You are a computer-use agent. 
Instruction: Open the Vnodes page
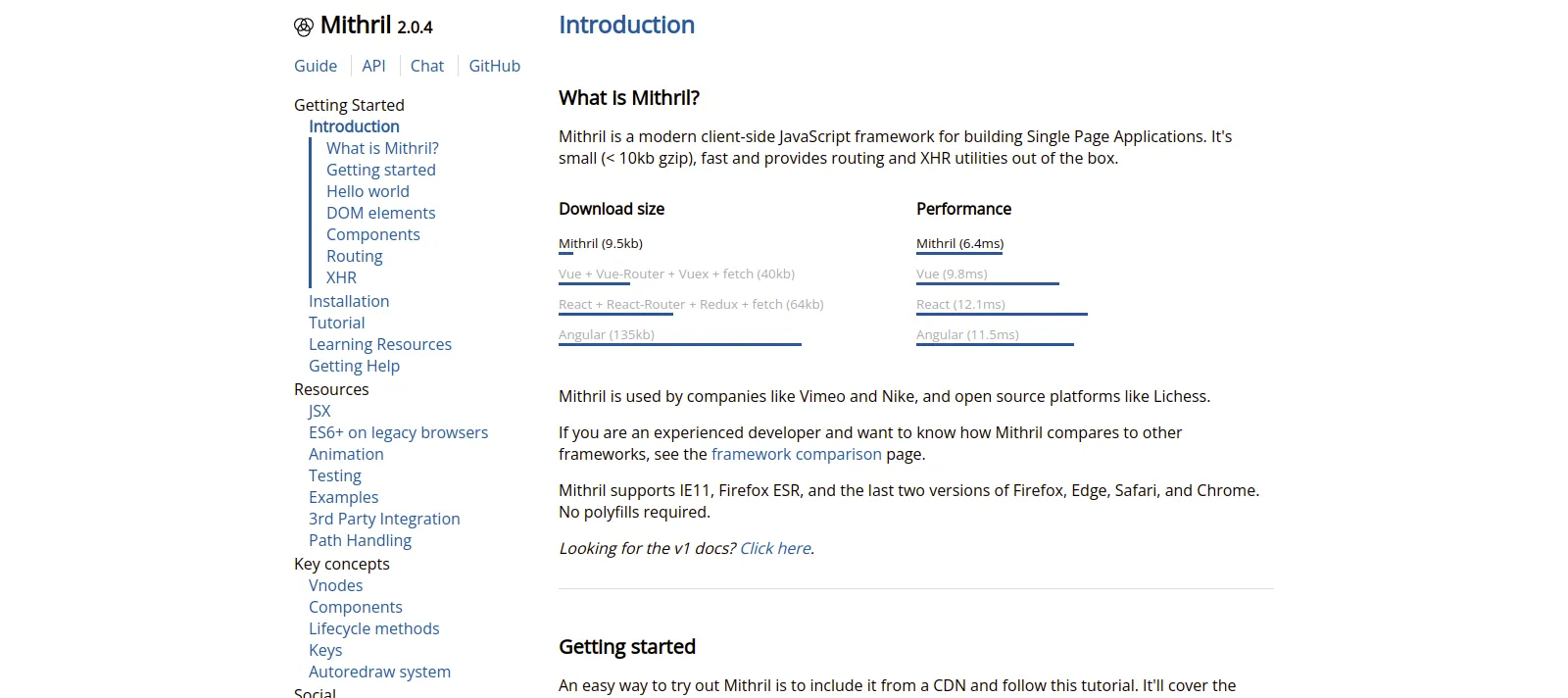coord(335,585)
